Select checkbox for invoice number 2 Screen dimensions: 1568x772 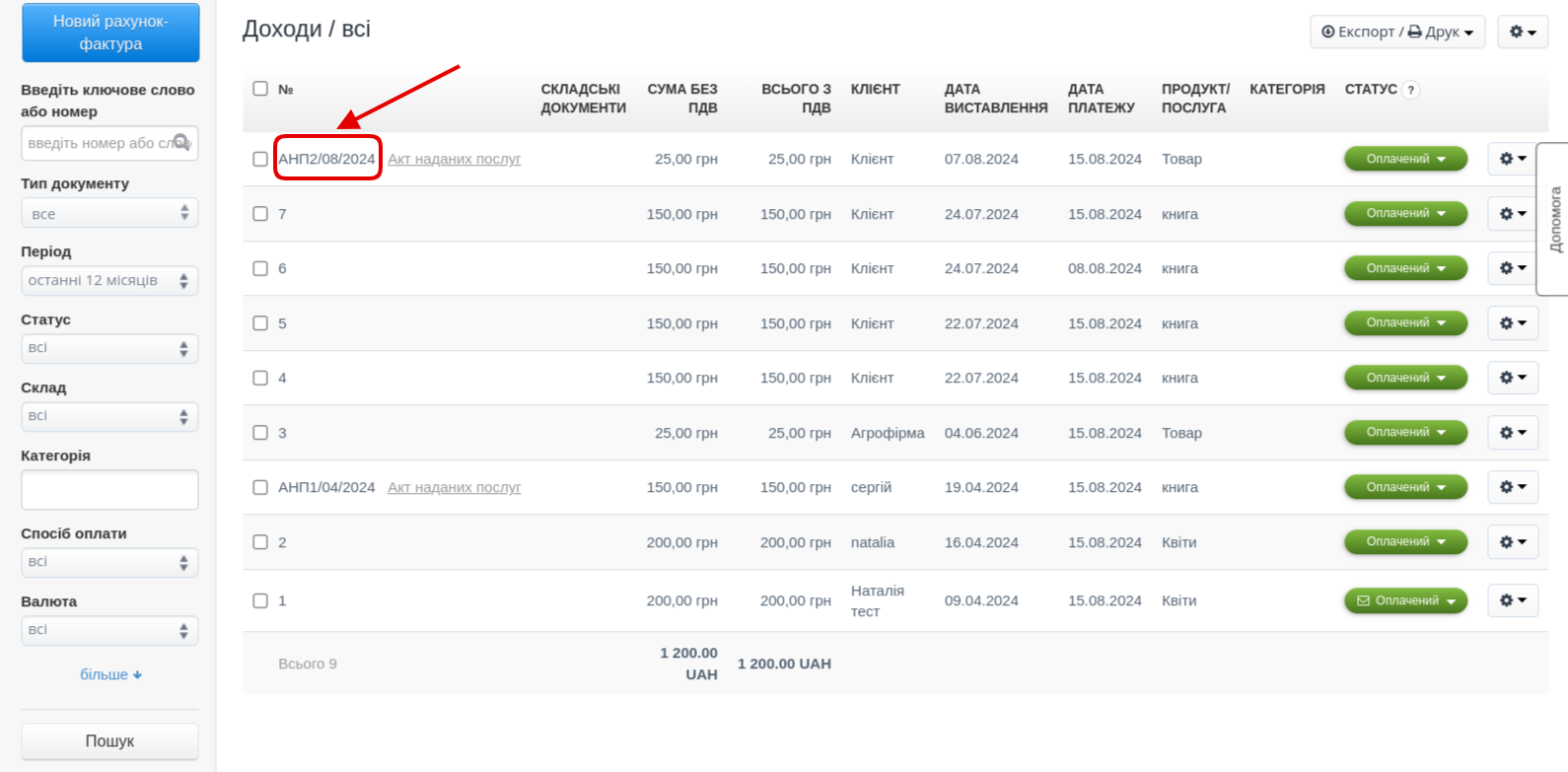tap(260, 542)
